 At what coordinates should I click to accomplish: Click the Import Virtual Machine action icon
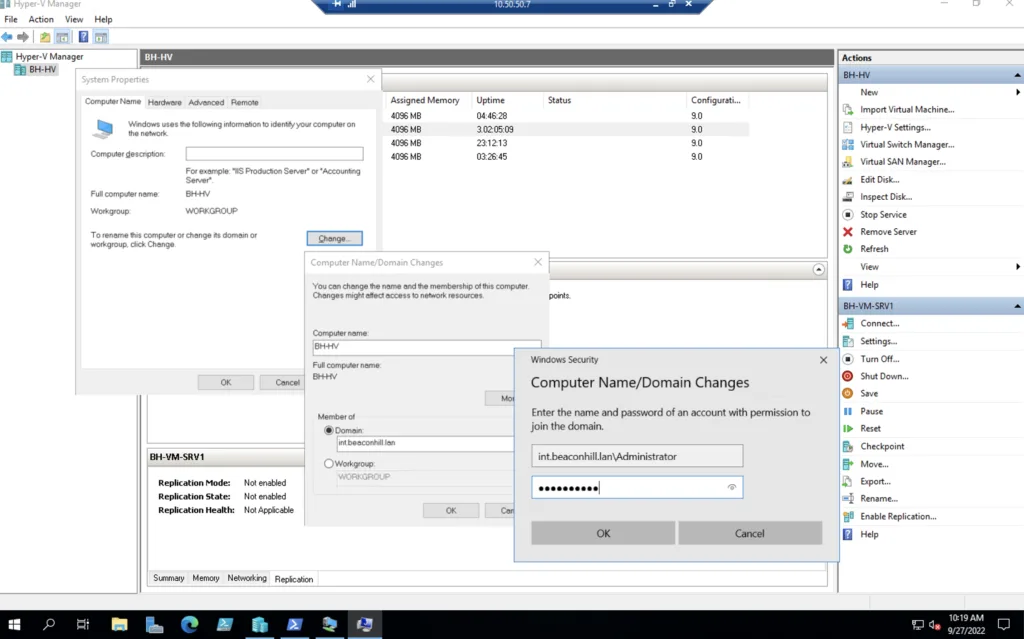(848, 110)
